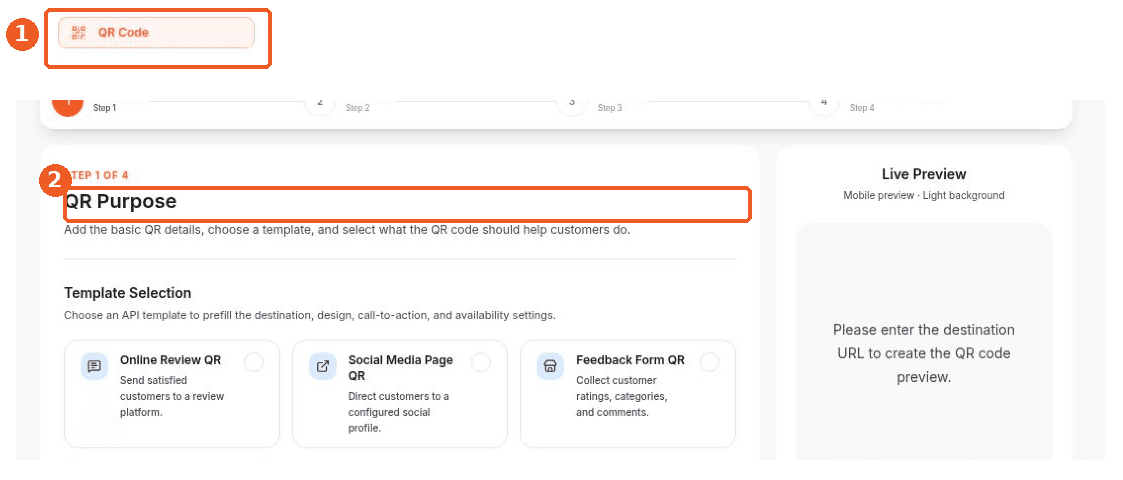Open the QR Code menu item
Screen dimensions: 1123x480
pos(156,33)
